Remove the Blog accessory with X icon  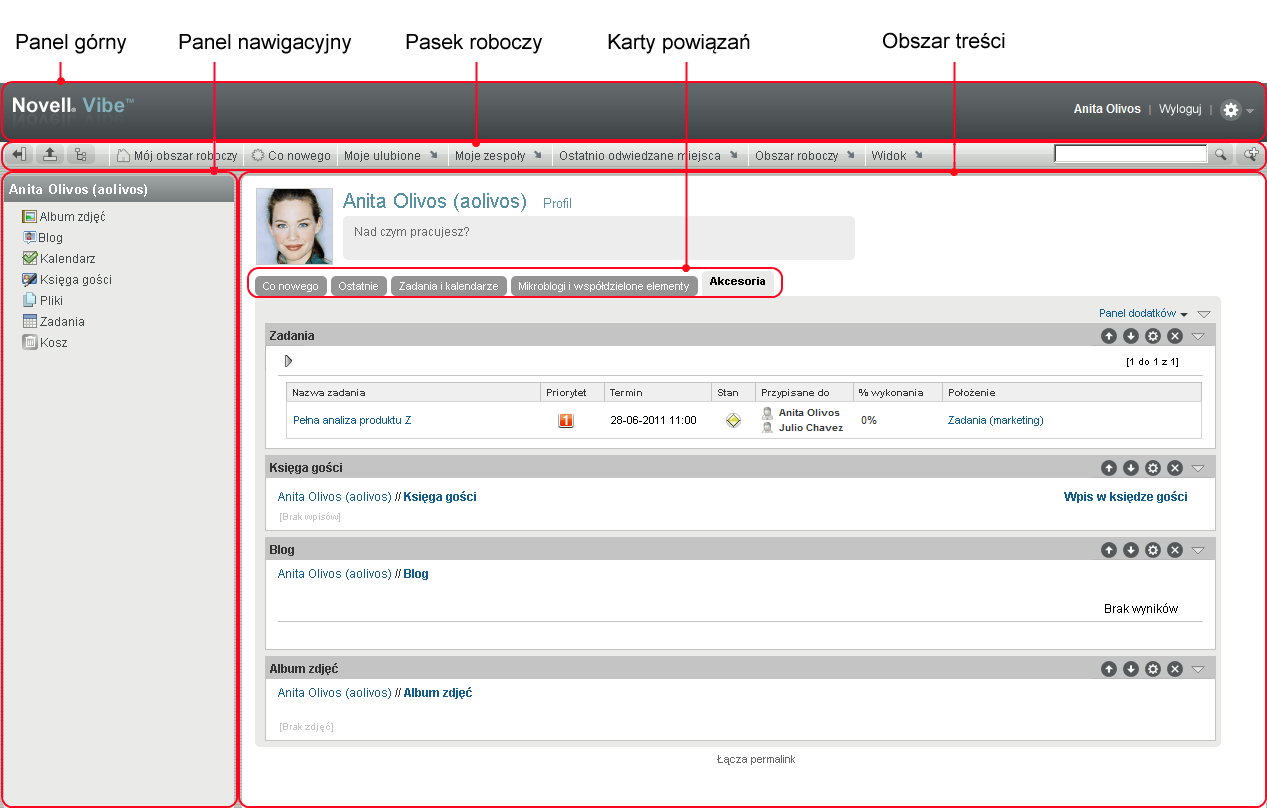[1175, 550]
